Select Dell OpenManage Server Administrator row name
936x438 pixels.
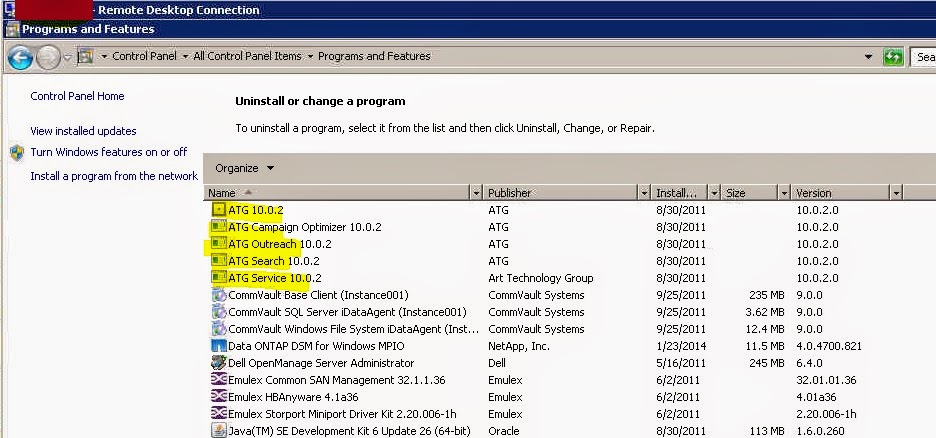(x=321, y=363)
